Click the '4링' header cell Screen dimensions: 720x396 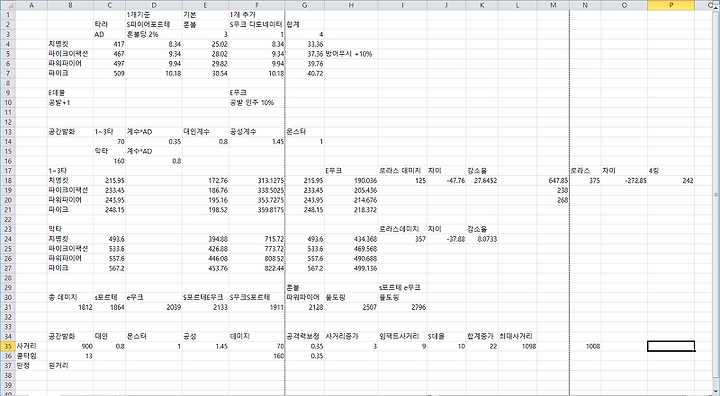point(671,171)
